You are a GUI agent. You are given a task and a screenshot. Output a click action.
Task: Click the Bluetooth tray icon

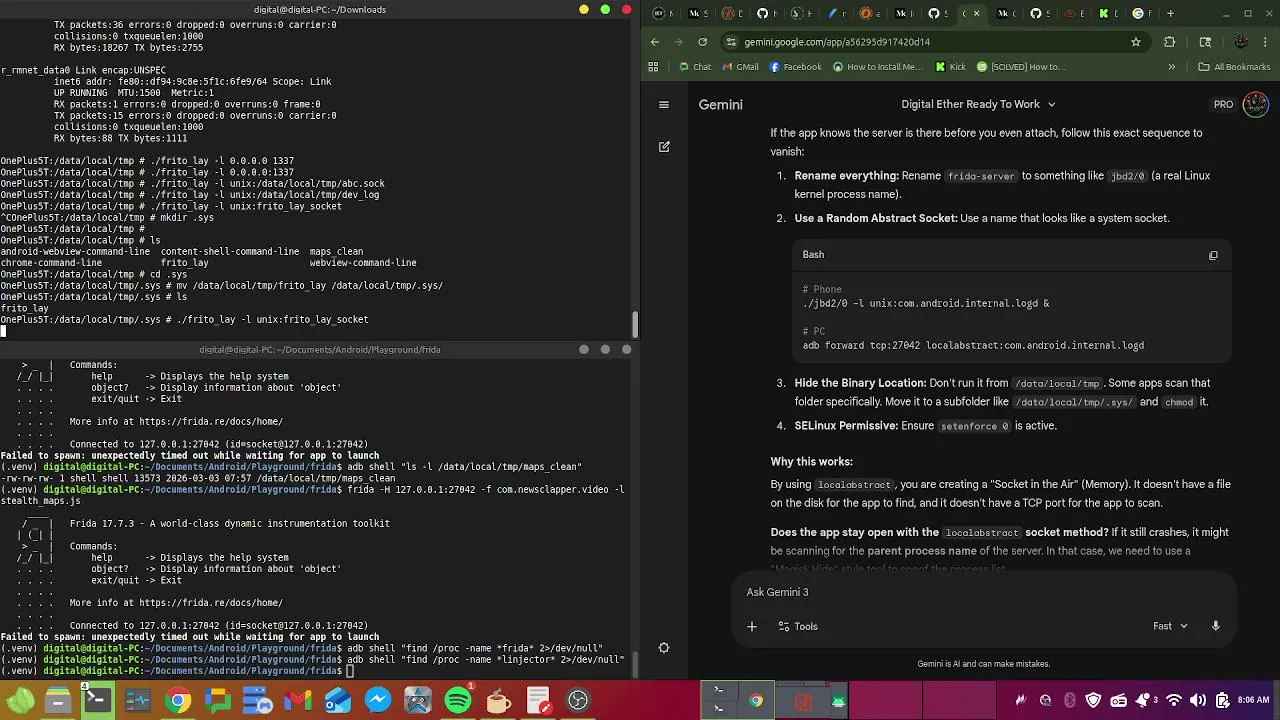(x=1069, y=700)
